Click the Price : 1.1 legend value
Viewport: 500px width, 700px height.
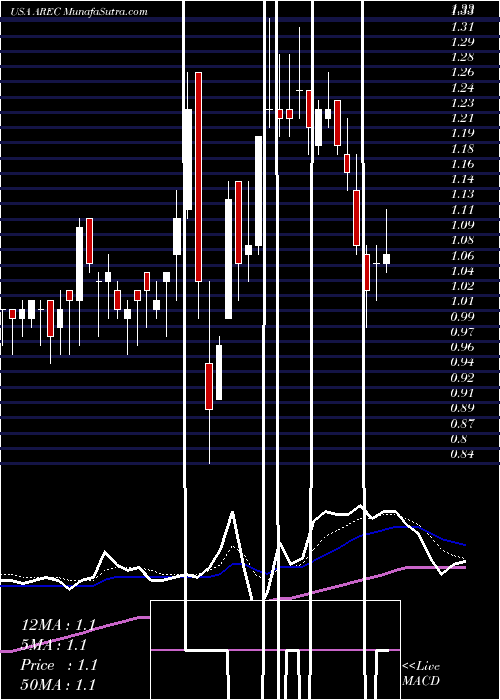(58, 665)
